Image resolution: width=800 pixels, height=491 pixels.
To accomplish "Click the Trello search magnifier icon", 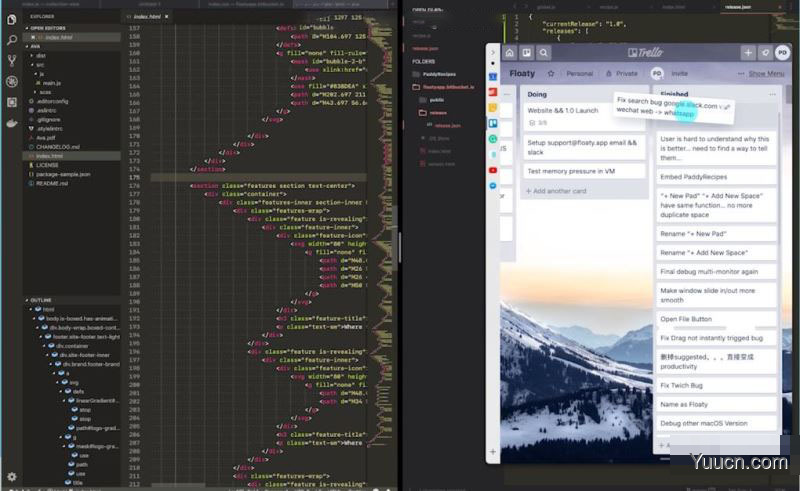I will pos(545,53).
